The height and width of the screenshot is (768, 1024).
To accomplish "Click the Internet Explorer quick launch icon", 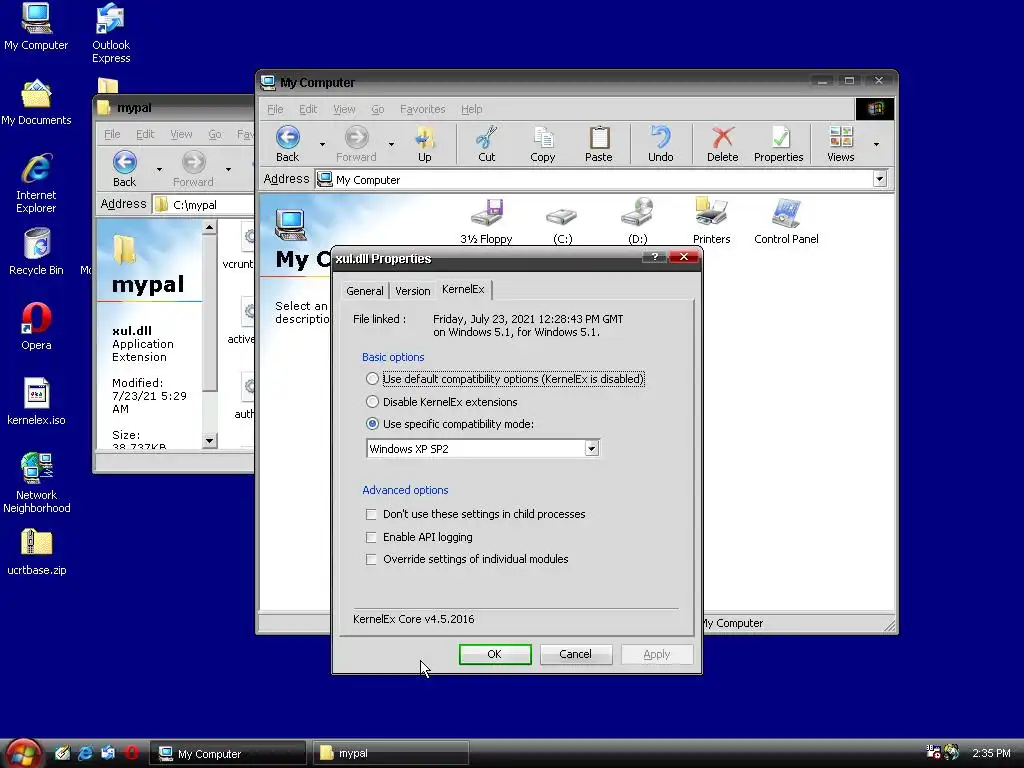I will pyautogui.click(x=85, y=753).
